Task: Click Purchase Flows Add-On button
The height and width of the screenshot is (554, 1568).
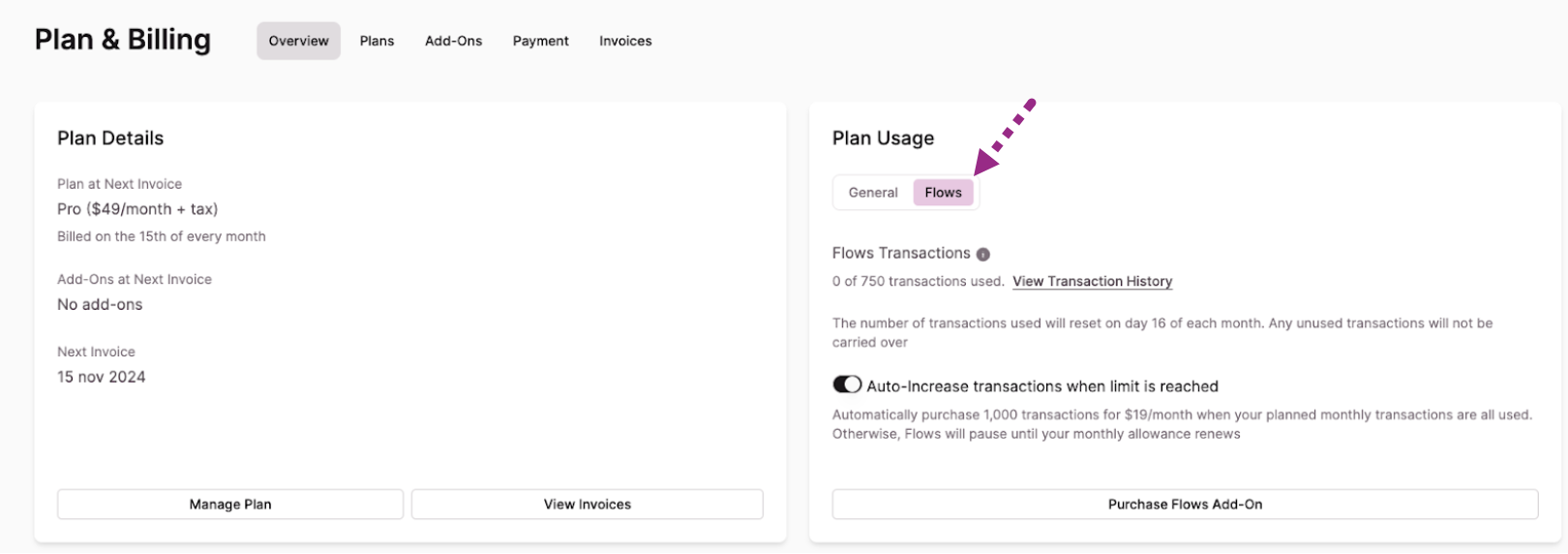Action: point(1185,505)
